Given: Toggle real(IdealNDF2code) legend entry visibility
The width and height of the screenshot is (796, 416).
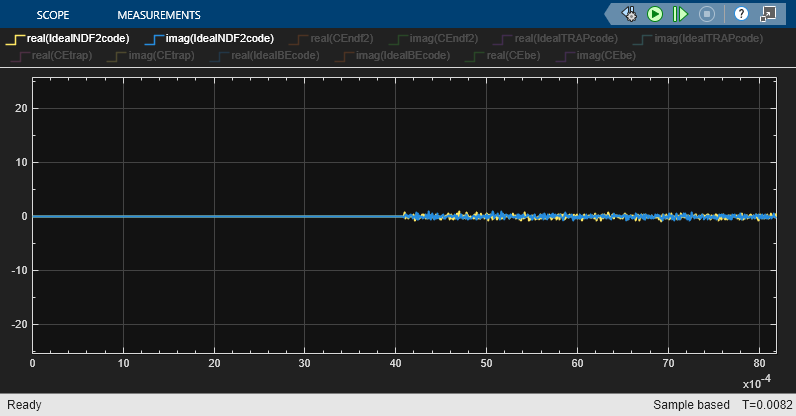Looking at the screenshot, I should 68,39.
